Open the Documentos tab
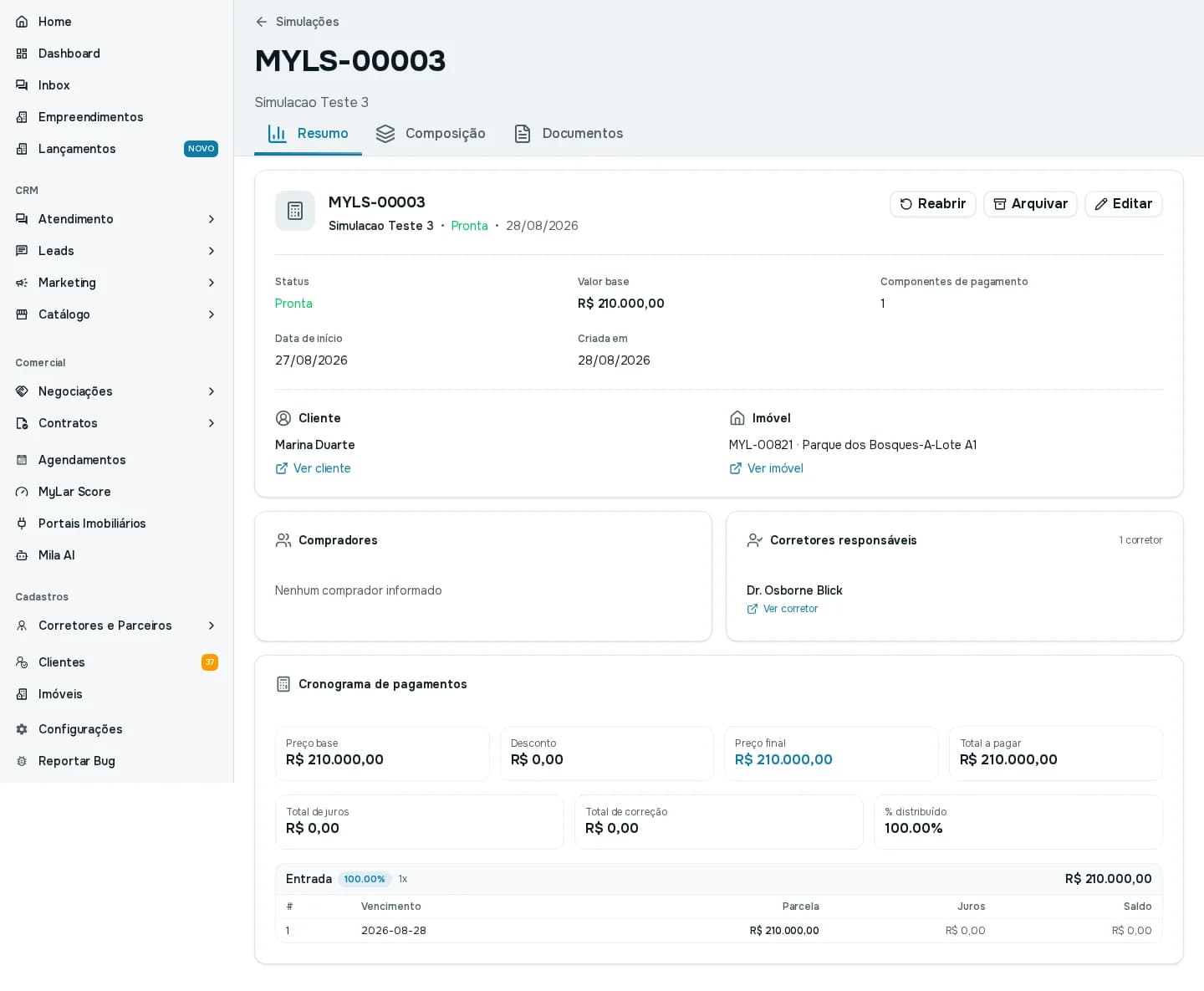This screenshot has width=1204, height=991. pos(569,134)
